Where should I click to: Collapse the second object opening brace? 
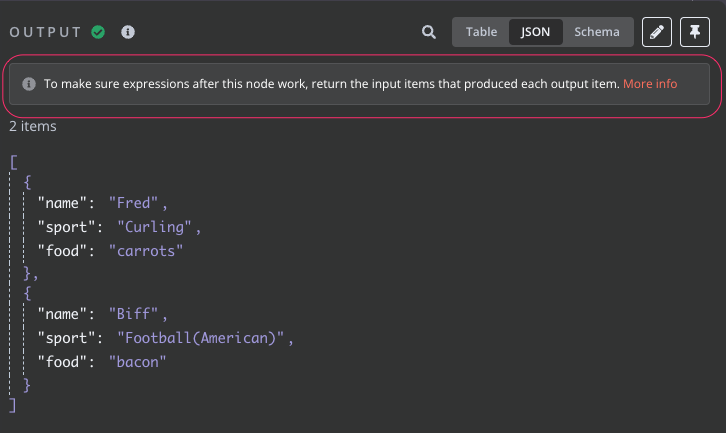27,293
